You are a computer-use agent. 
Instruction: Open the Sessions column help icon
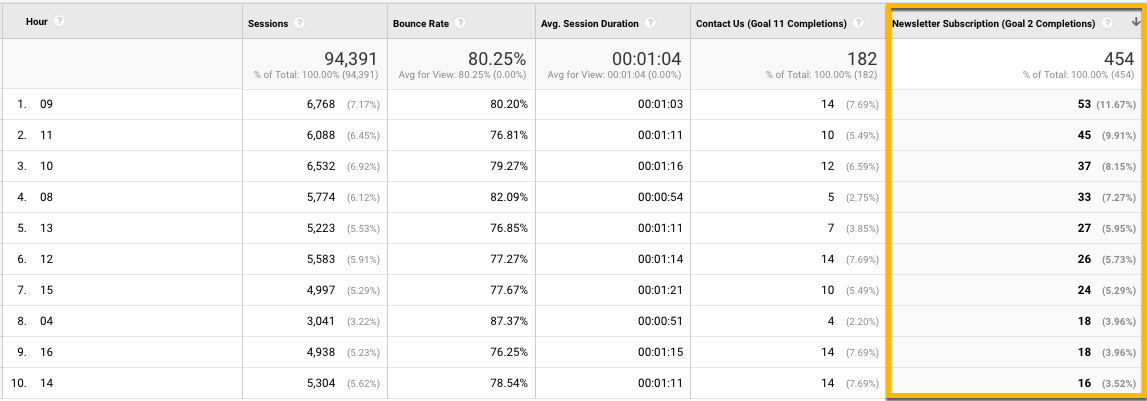(x=300, y=23)
